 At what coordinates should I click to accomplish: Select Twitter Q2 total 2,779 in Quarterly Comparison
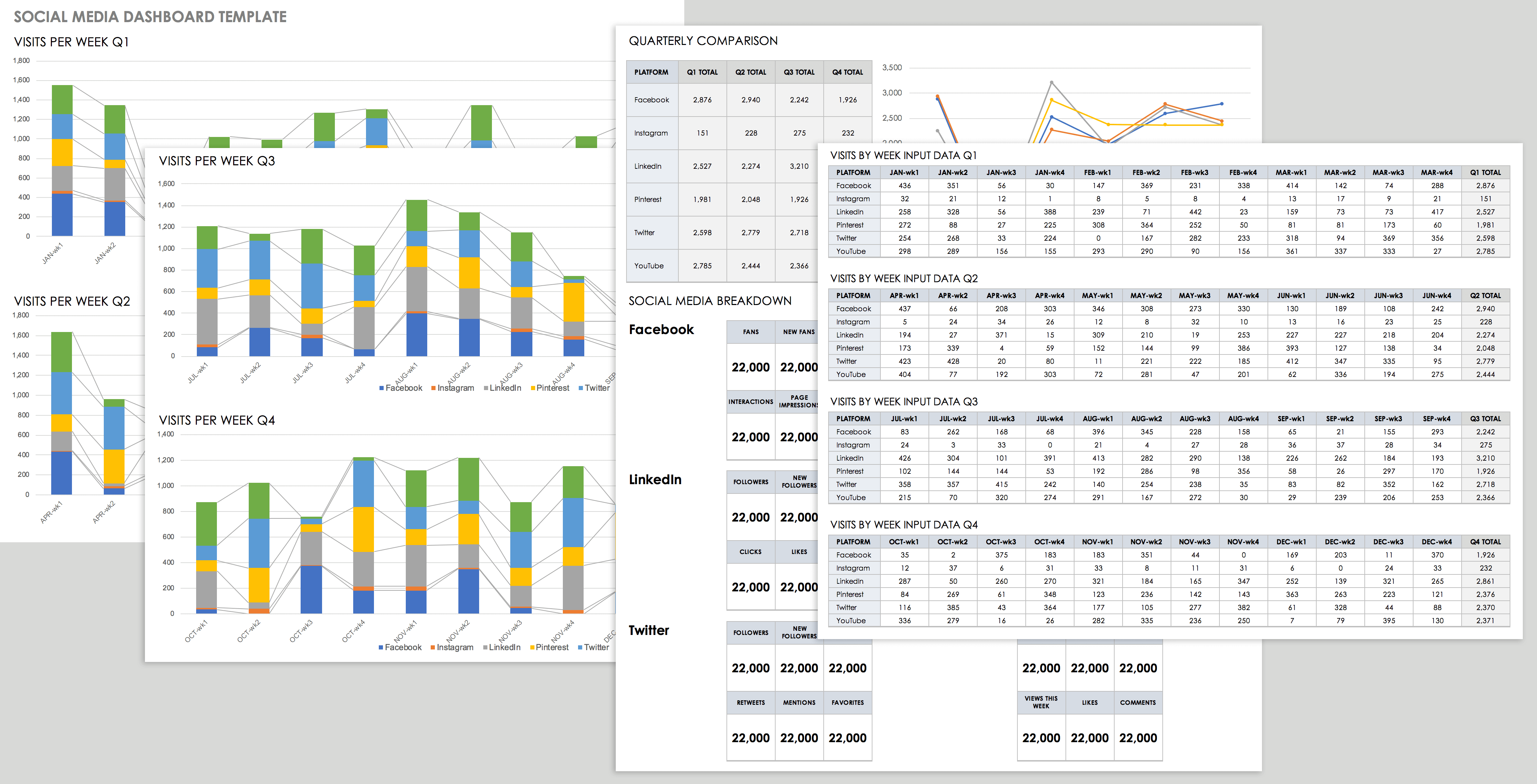(751, 233)
